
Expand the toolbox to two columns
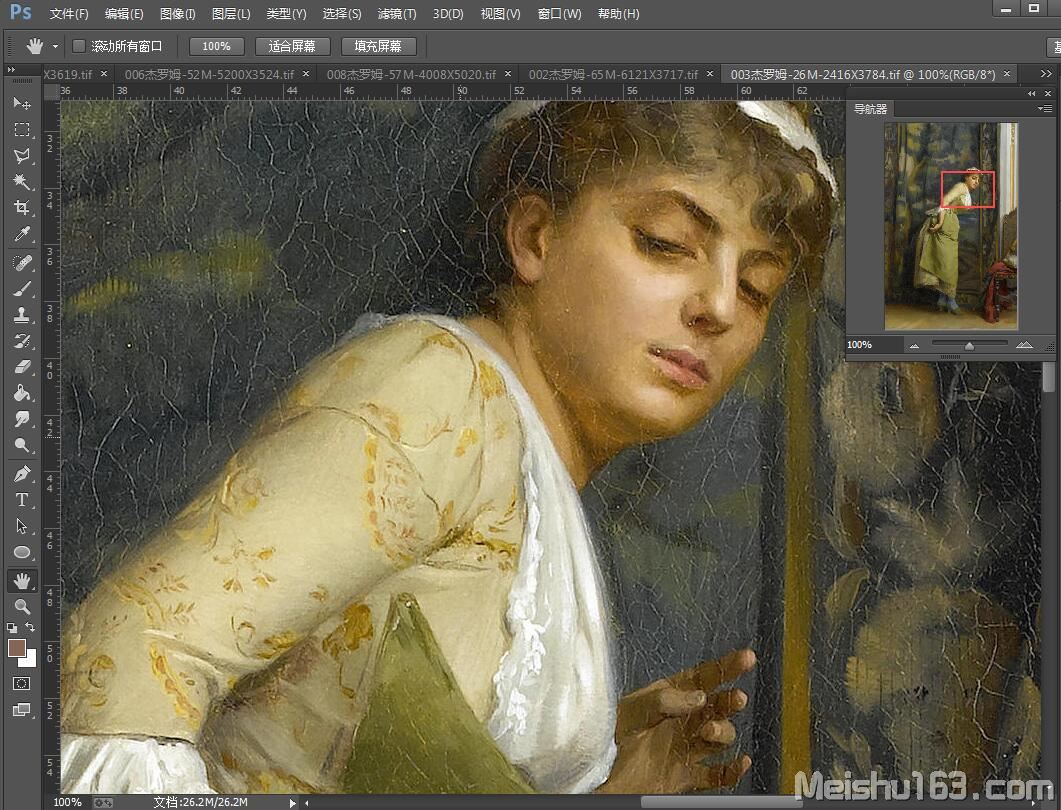pos(11,69)
